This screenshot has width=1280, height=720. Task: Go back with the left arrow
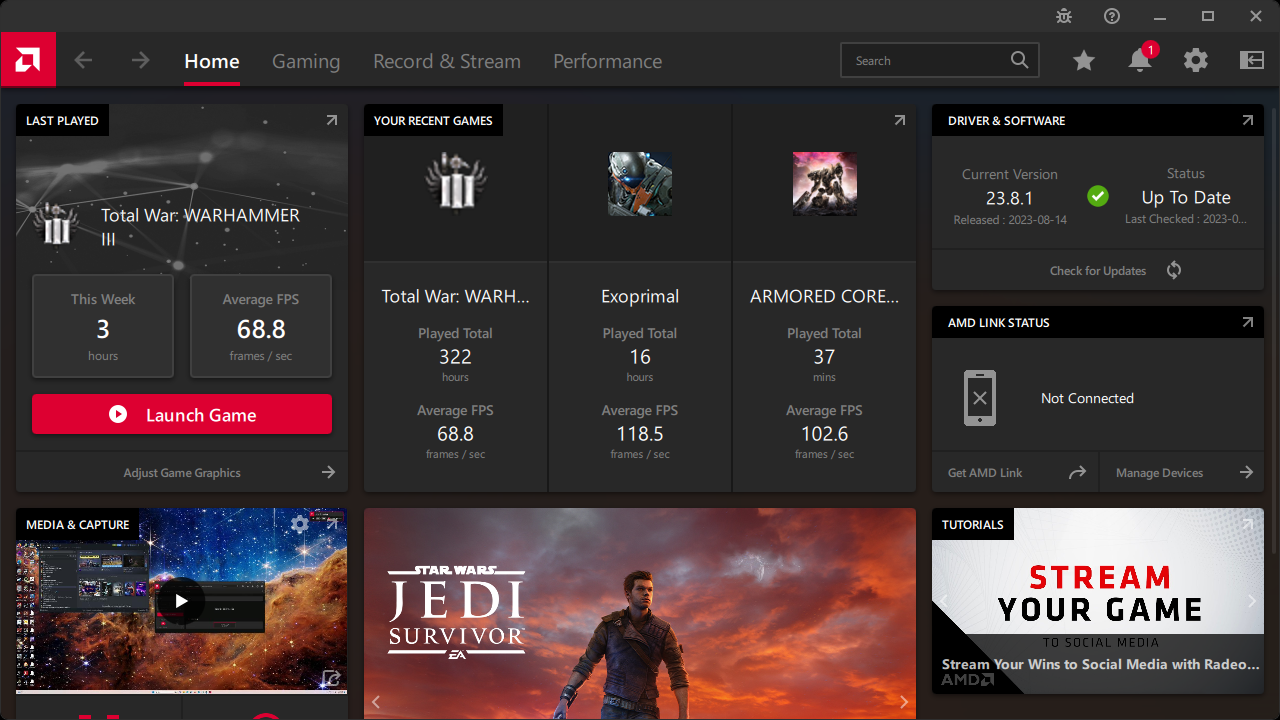[x=83, y=61]
